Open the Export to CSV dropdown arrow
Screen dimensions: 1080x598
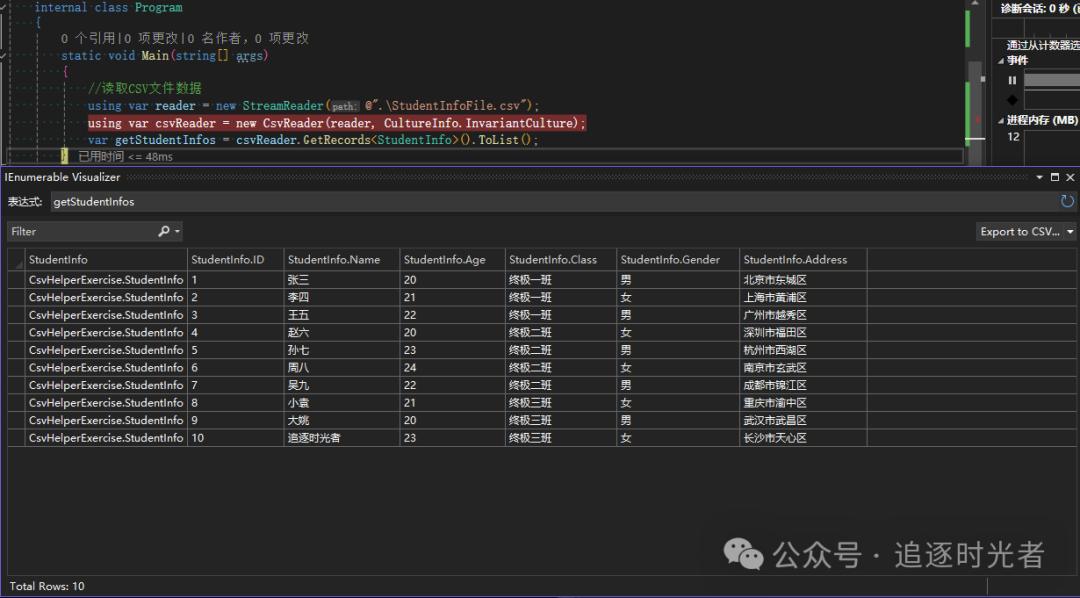(1070, 232)
